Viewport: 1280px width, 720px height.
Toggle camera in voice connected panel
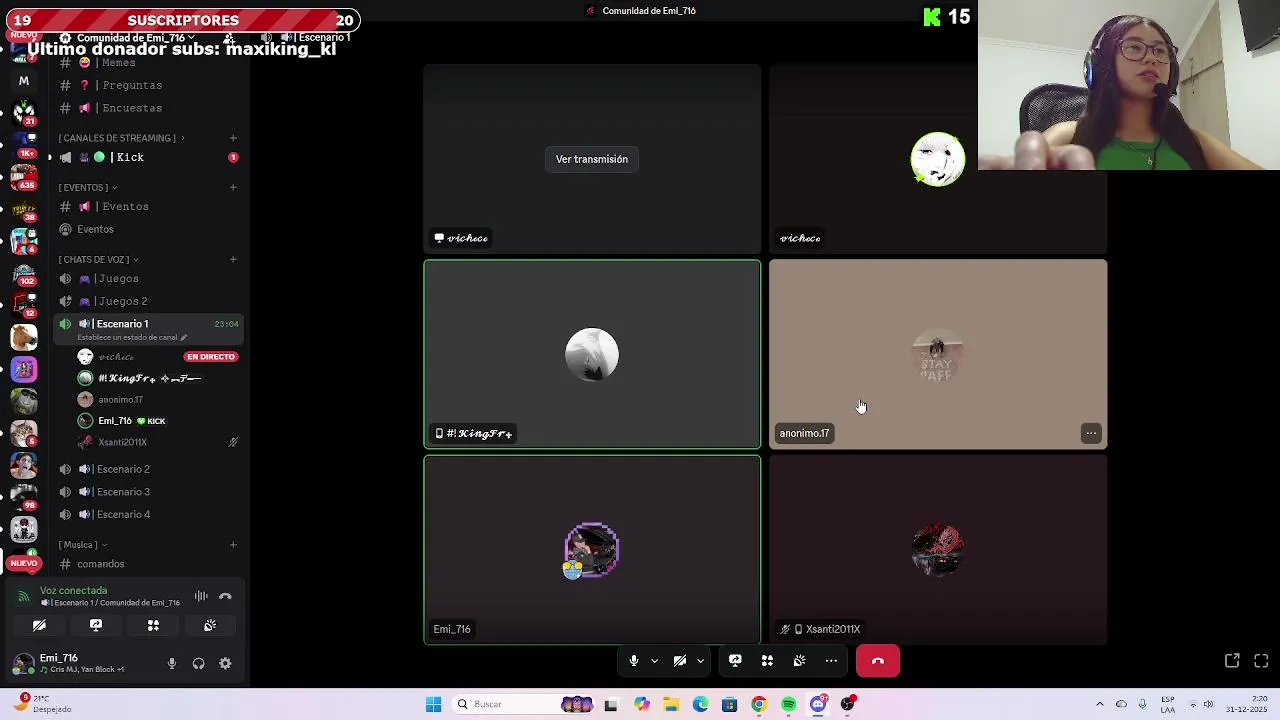(39, 625)
